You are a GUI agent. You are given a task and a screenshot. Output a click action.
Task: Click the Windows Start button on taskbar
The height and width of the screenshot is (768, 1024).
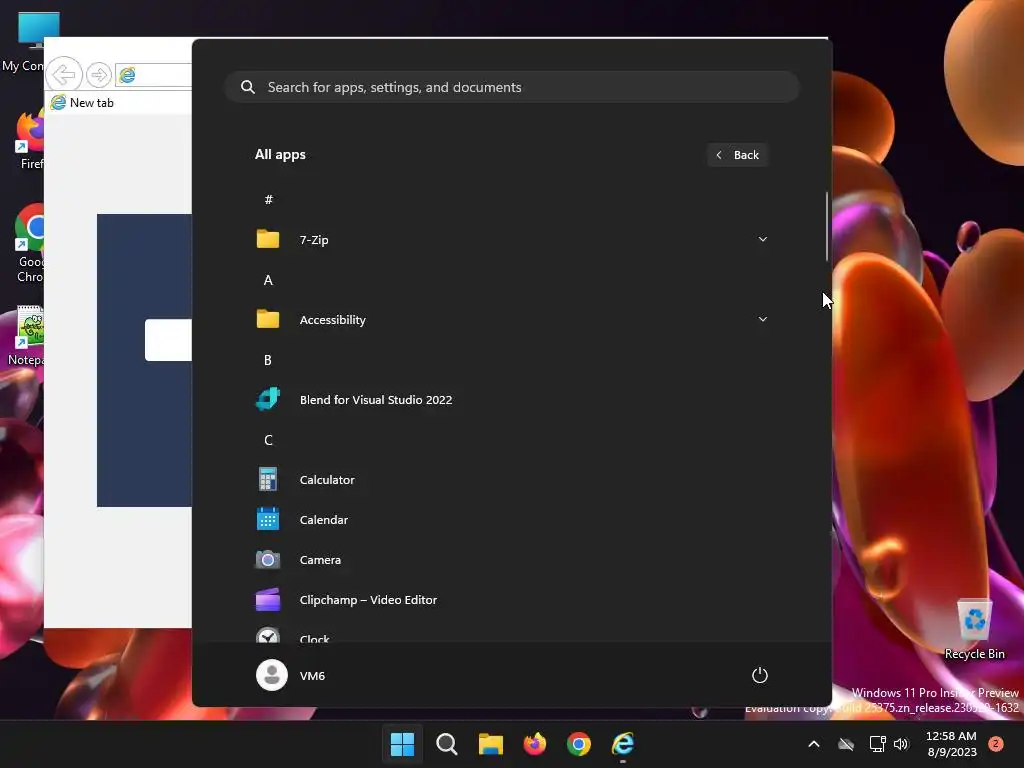402,744
